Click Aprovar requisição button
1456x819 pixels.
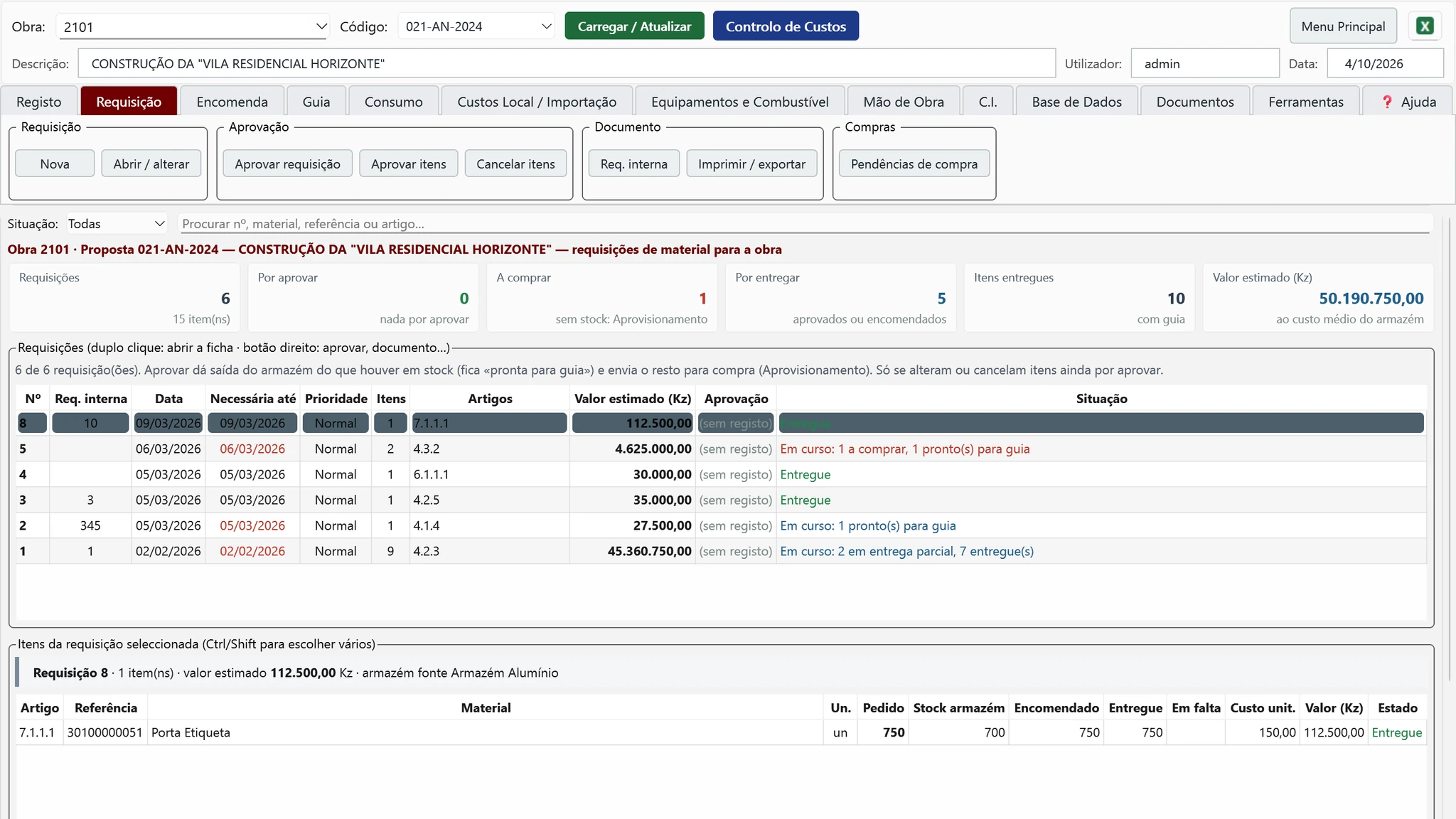[287, 164]
